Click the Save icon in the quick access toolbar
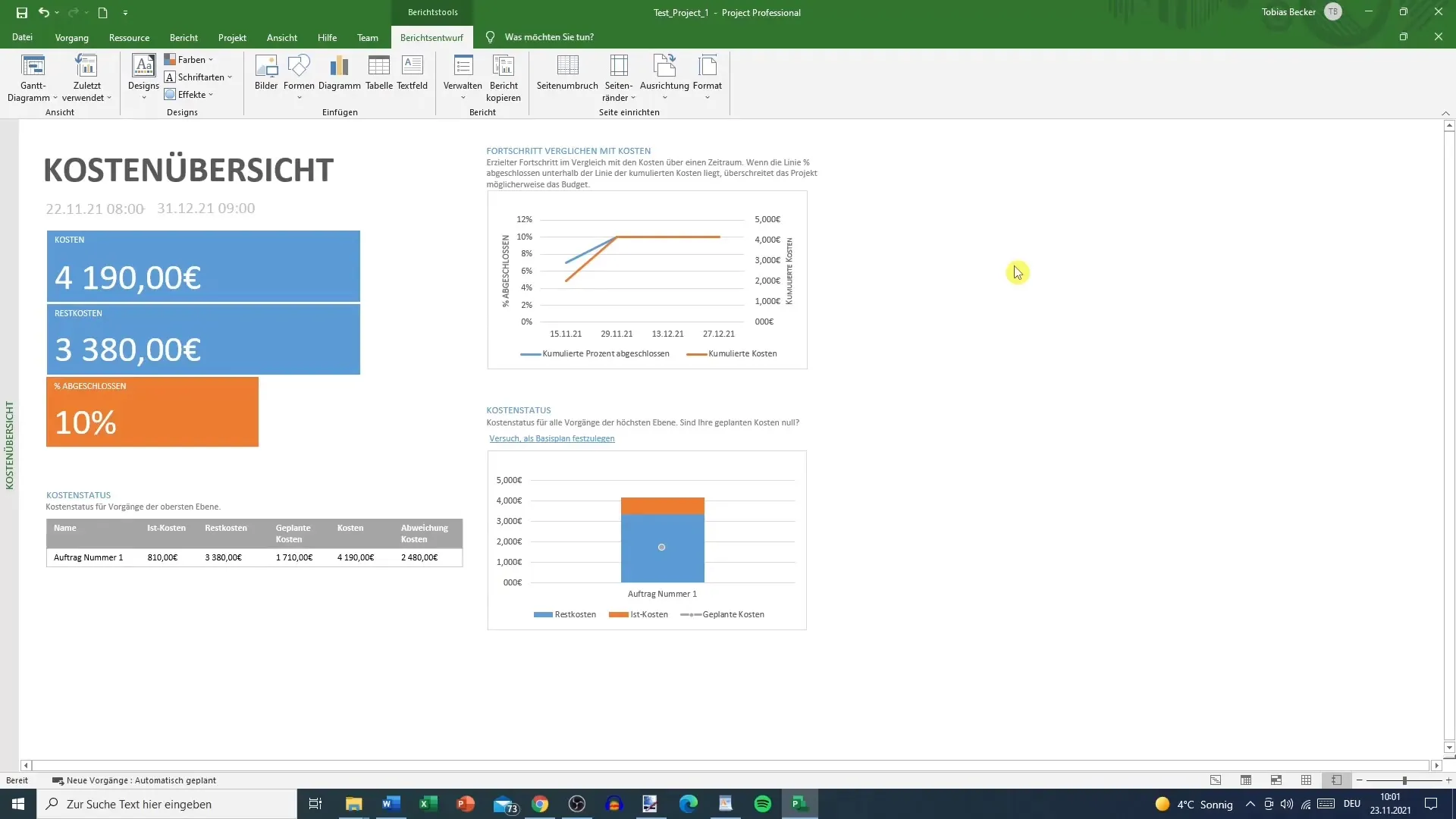The width and height of the screenshot is (1456, 819). click(22, 12)
